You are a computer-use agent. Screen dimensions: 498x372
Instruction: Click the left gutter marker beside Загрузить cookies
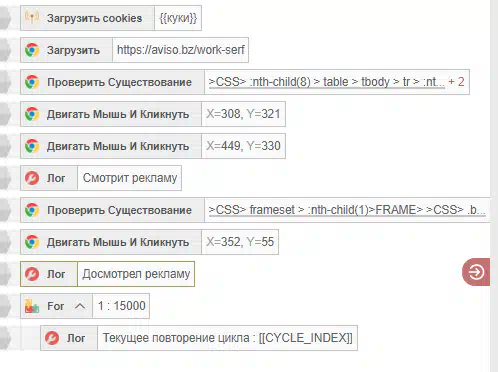point(5,18)
